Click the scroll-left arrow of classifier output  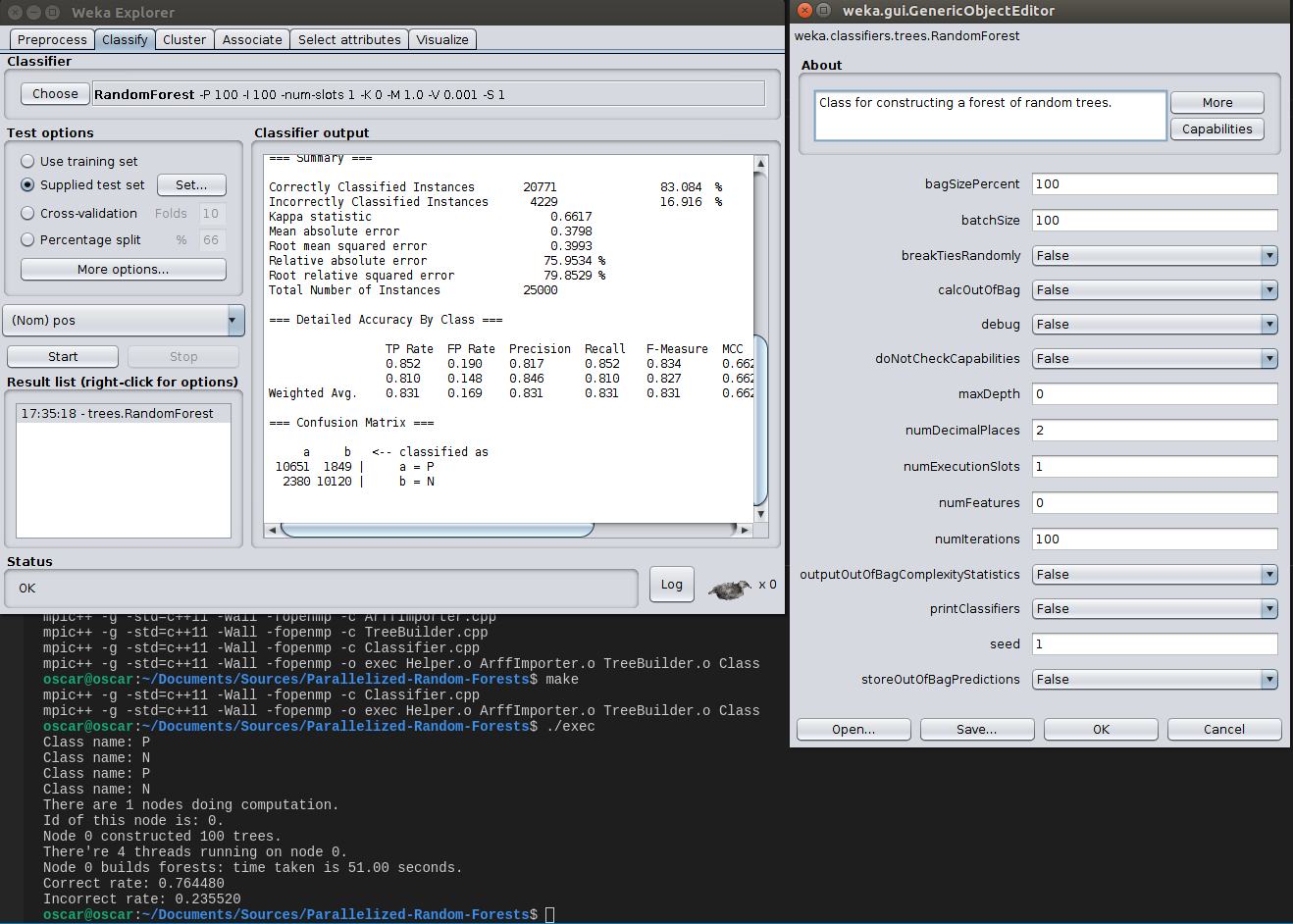tap(272, 530)
